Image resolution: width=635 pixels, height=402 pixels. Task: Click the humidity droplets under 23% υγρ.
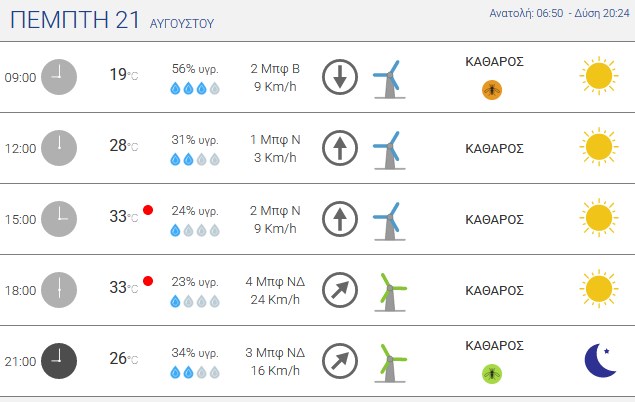pos(195,301)
